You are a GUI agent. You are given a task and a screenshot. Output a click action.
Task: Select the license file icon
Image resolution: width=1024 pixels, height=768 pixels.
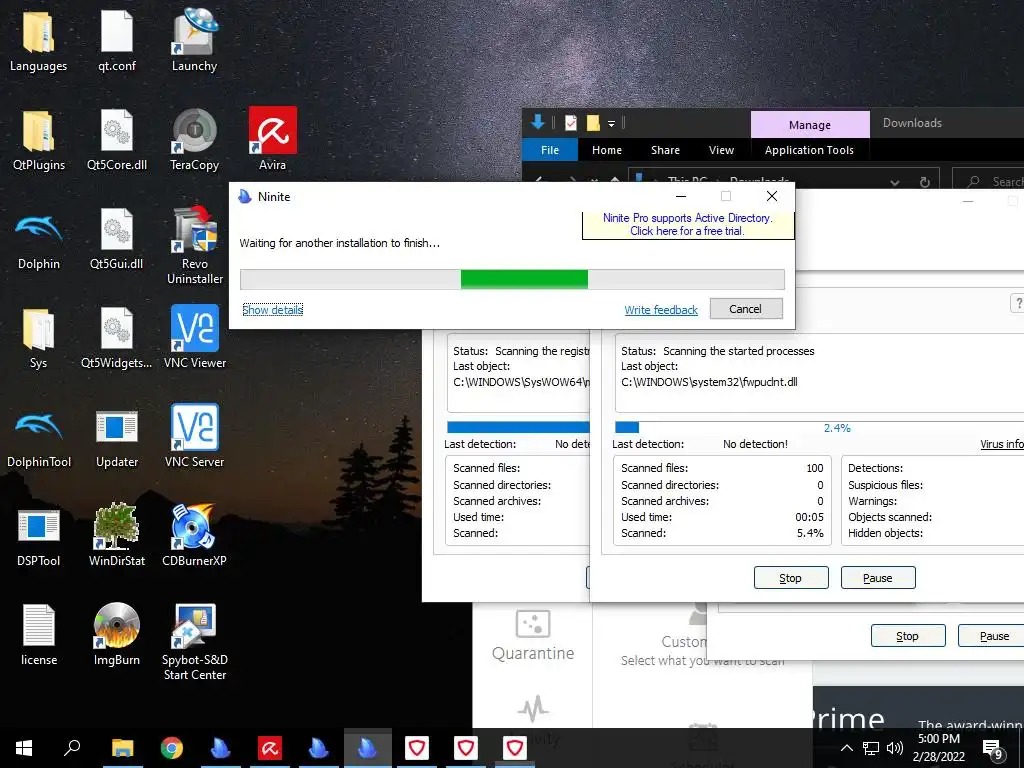tap(39, 635)
